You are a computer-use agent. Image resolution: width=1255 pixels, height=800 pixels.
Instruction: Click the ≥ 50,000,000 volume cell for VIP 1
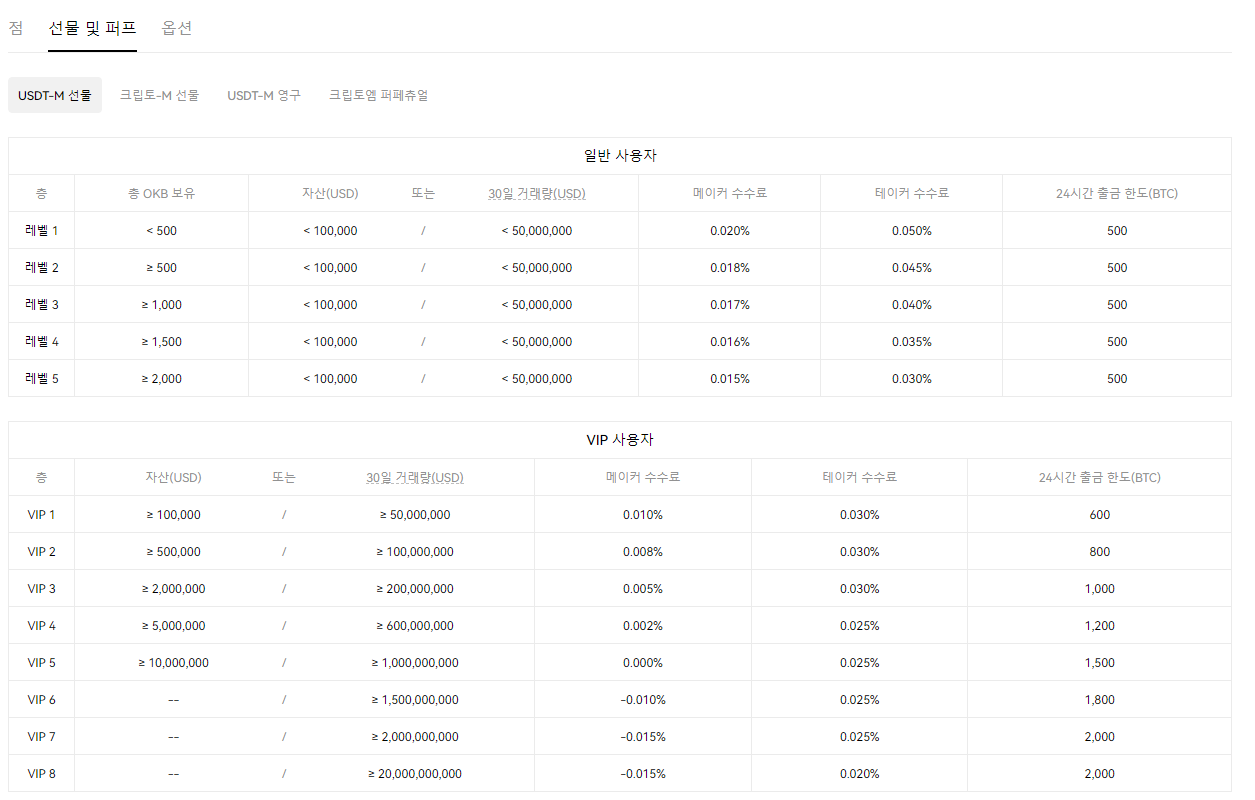click(415, 515)
